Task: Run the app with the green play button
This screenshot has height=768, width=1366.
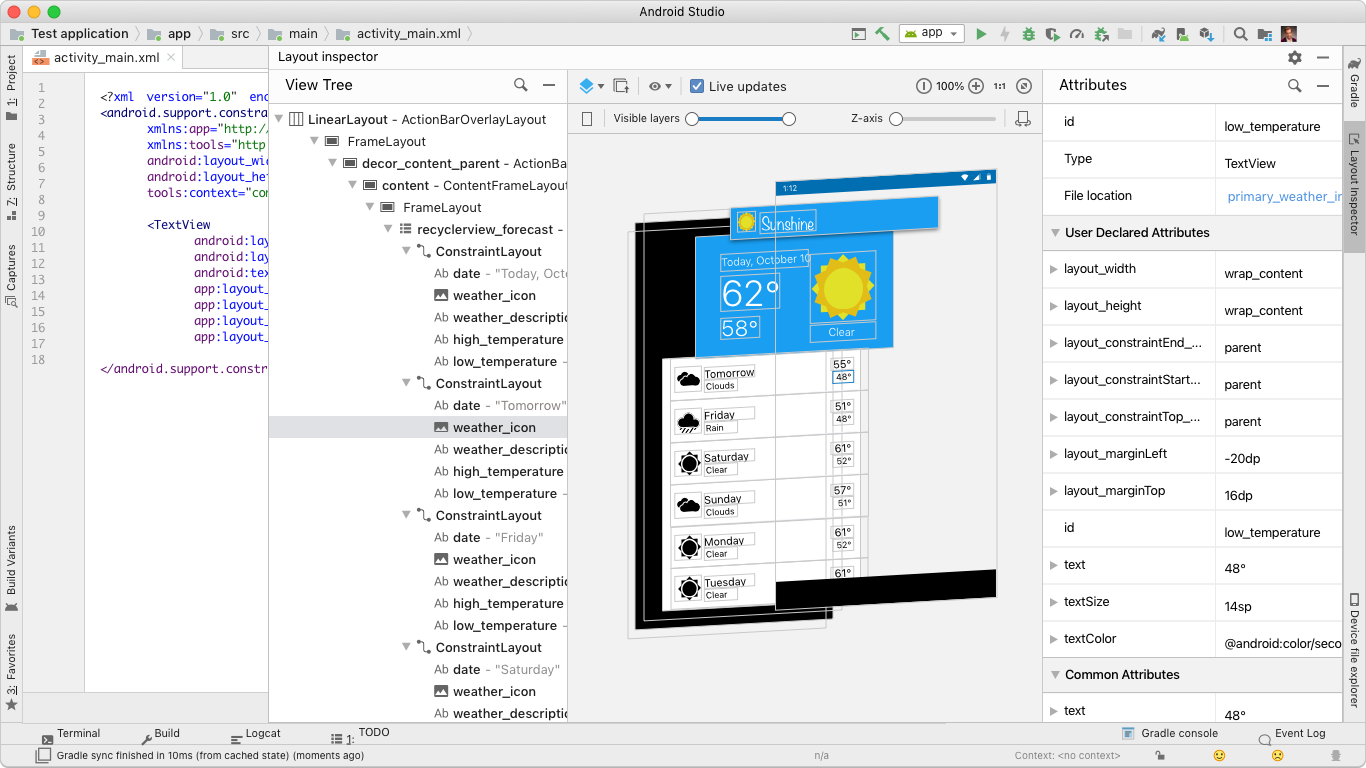Action: pos(981,34)
